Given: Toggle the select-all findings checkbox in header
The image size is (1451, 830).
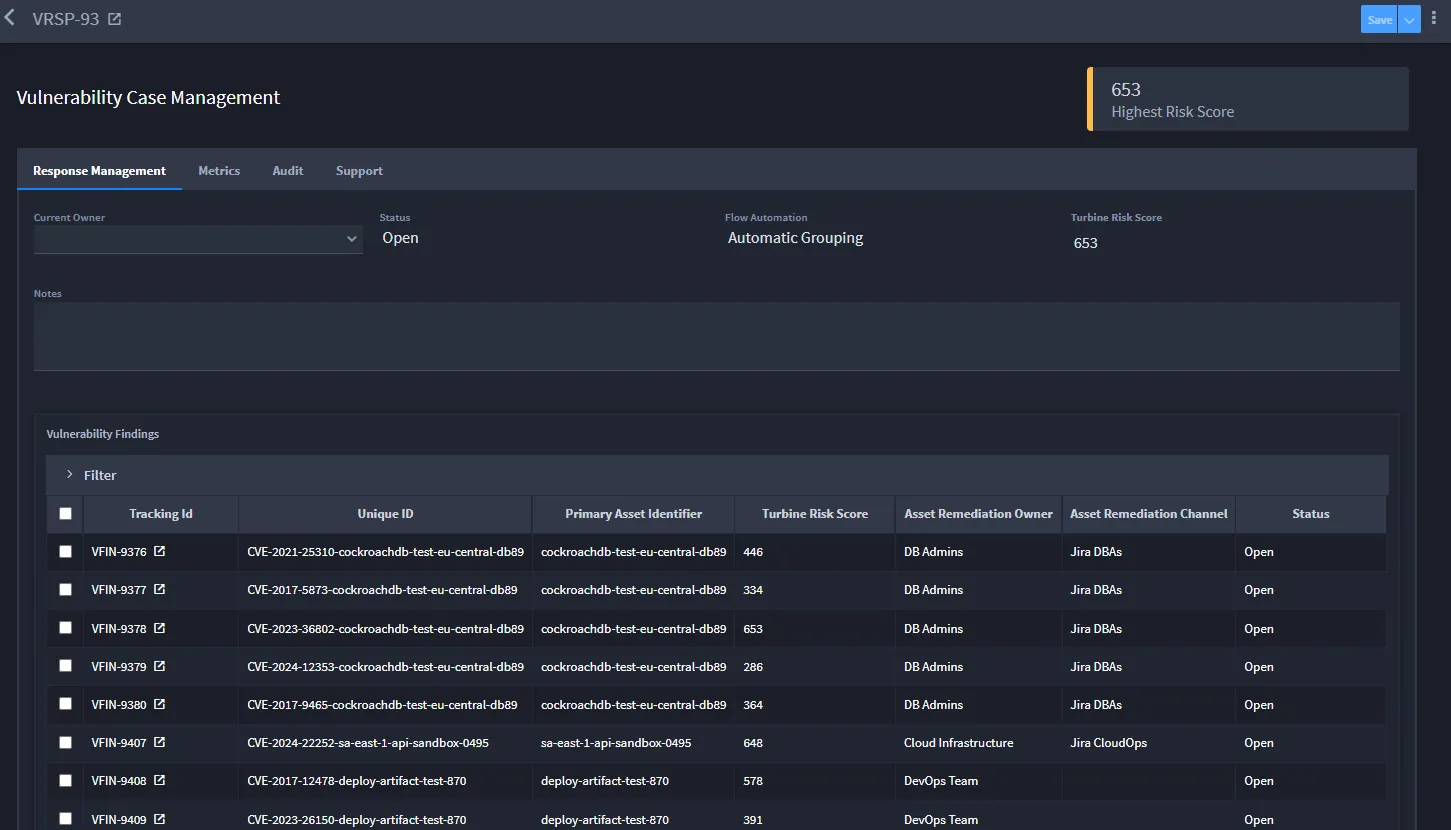Looking at the screenshot, I should [x=66, y=514].
